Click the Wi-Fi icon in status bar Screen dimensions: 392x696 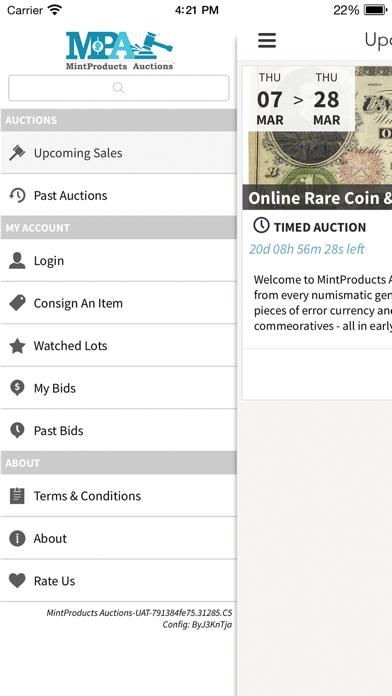(55, 10)
